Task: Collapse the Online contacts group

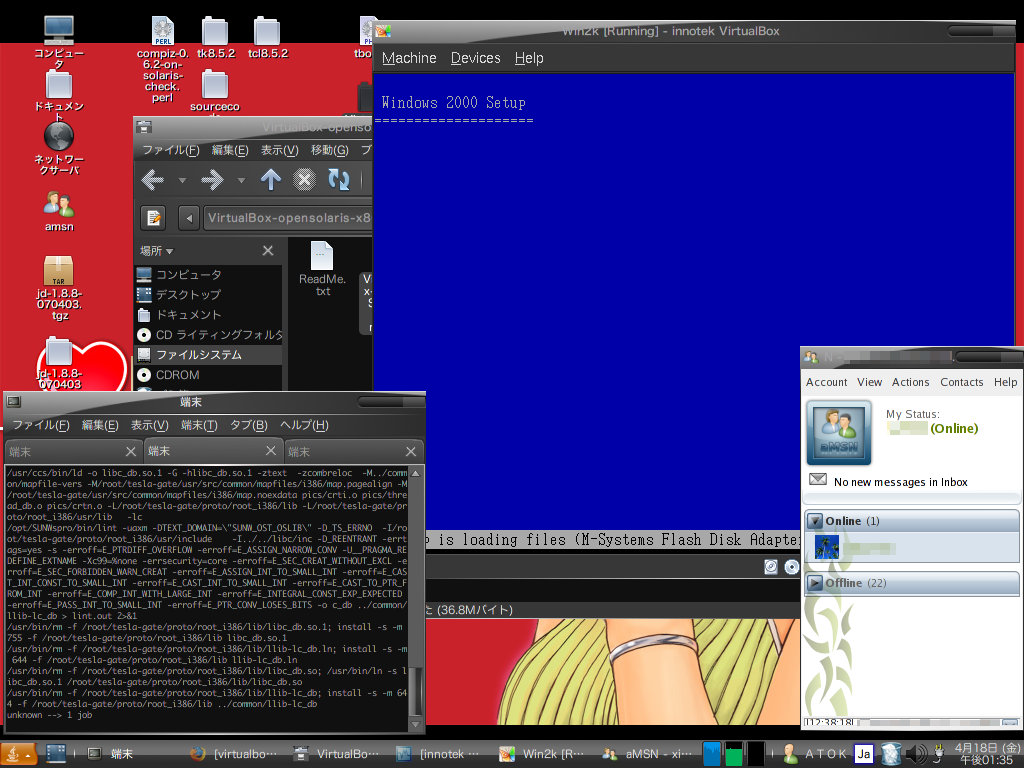Action: (x=815, y=521)
